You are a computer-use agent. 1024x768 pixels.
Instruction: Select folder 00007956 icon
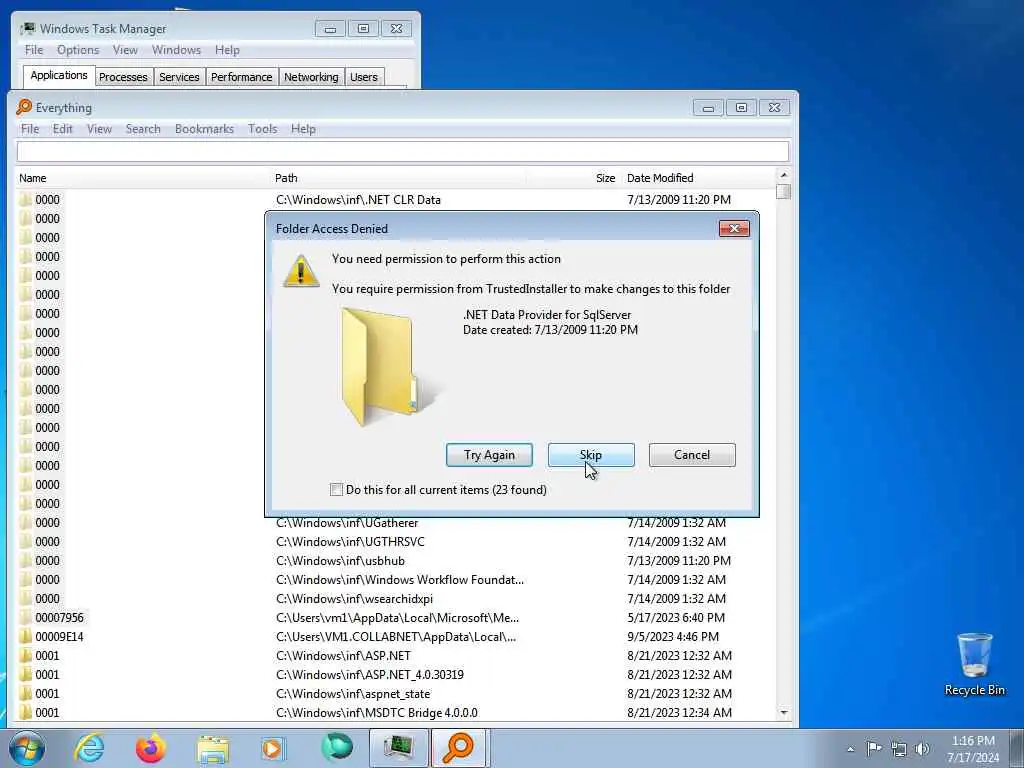point(25,617)
